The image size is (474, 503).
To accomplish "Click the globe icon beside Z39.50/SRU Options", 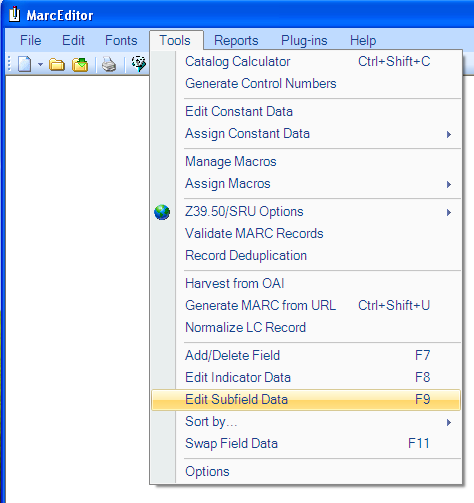I will (162, 212).
